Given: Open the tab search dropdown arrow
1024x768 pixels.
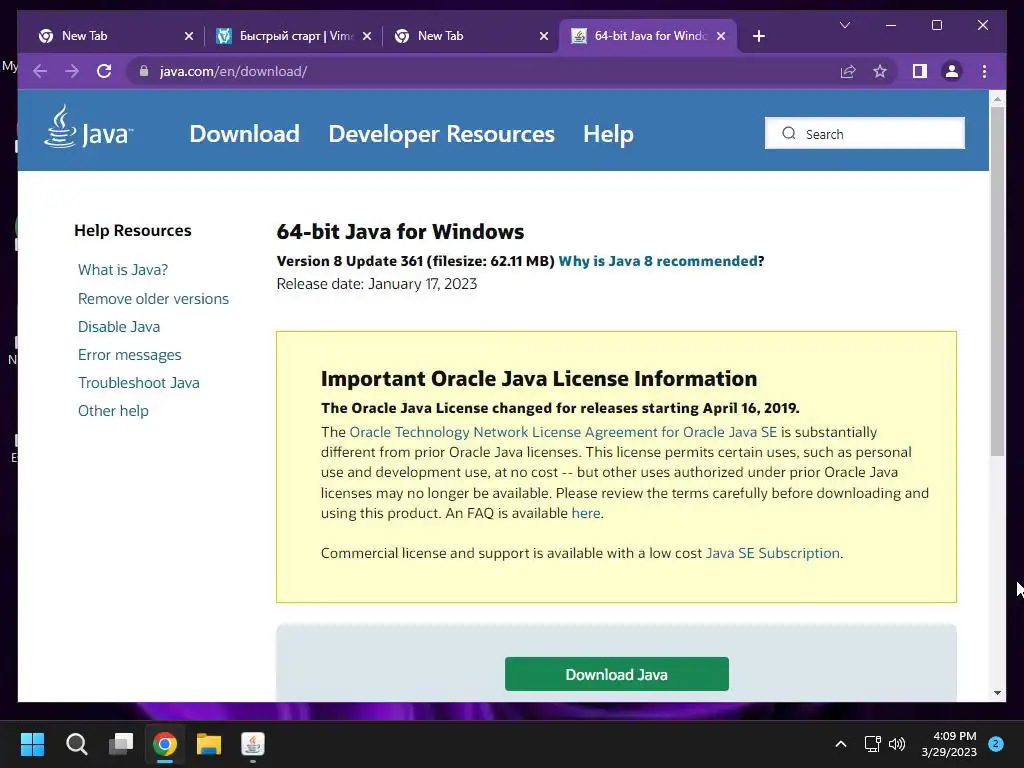Looking at the screenshot, I should point(844,25).
